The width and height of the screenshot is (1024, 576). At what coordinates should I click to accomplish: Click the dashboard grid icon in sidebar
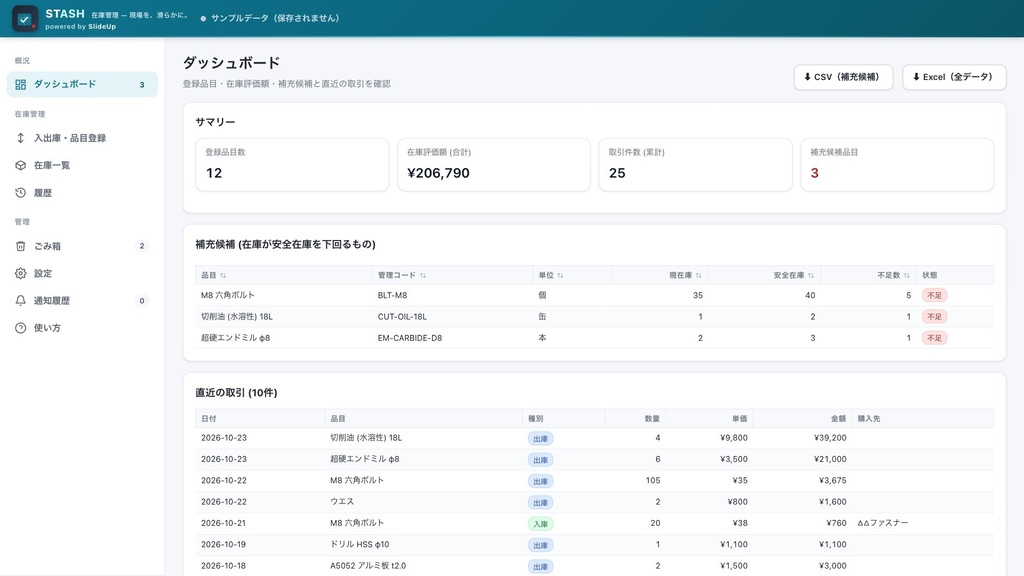(21, 84)
